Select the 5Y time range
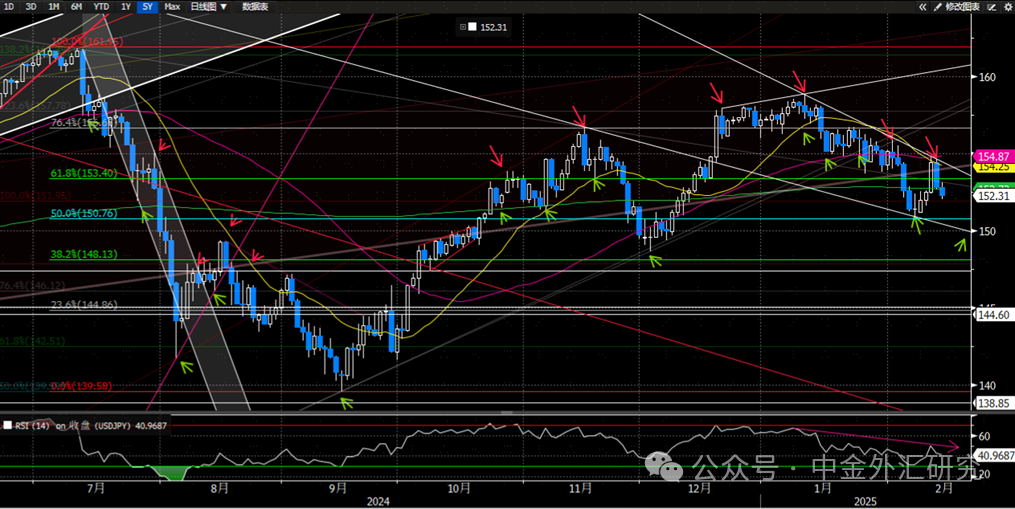 click(147, 7)
